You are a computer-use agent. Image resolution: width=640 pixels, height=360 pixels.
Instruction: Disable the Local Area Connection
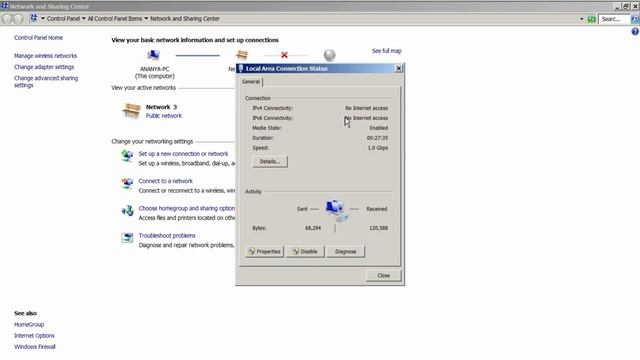pyautogui.click(x=305, y=251)
